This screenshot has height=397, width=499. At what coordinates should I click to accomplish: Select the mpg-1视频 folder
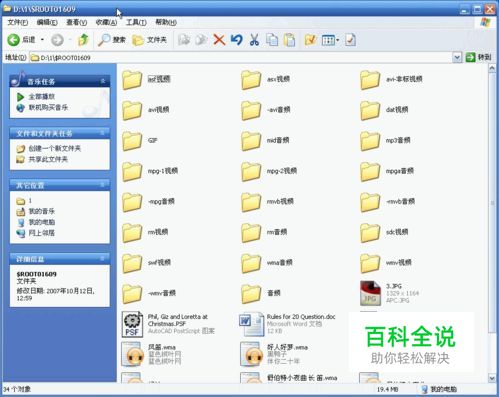pos(150,171)
